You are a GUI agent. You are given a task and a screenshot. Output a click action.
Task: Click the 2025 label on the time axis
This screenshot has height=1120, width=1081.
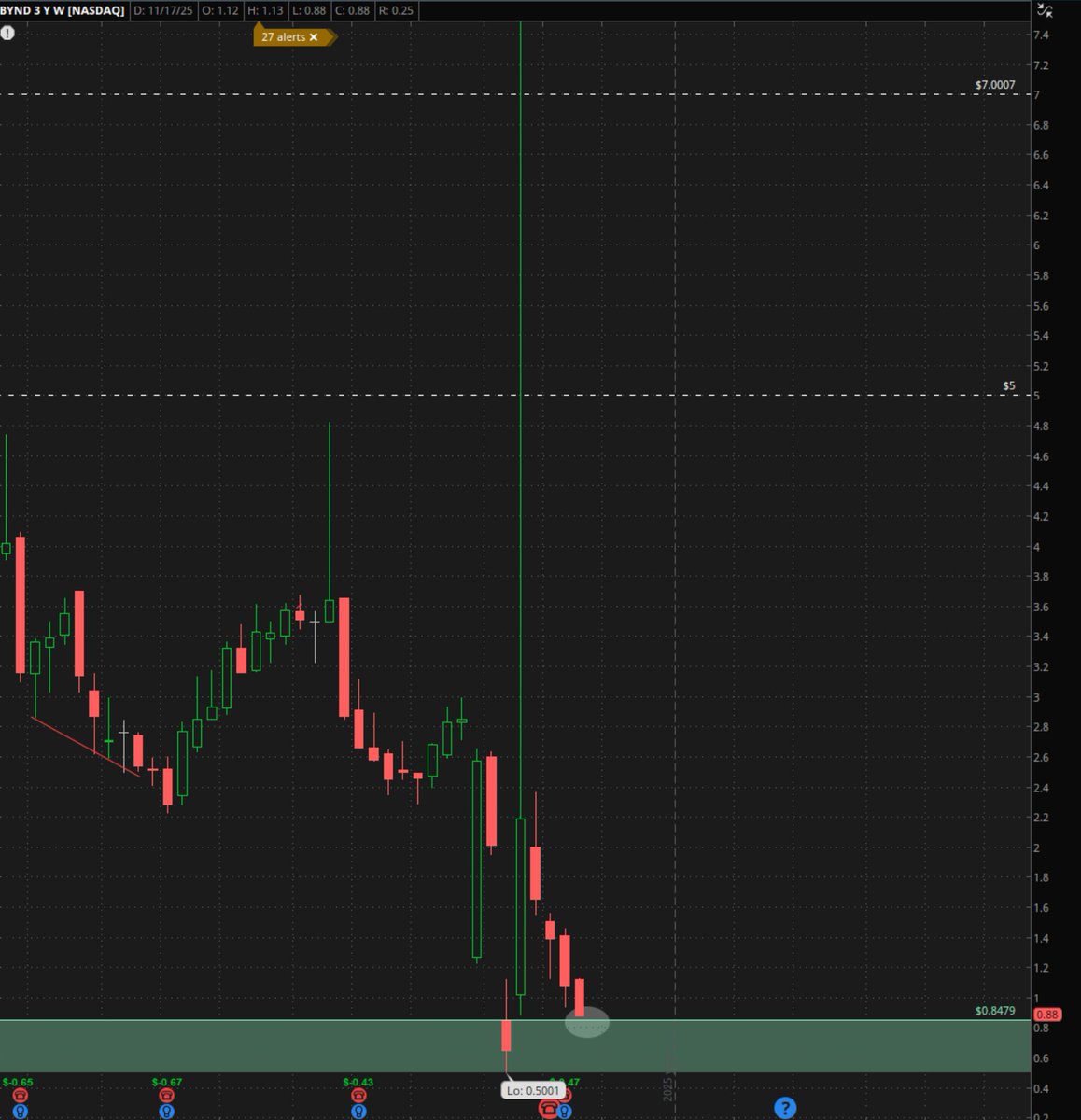pyautogui.click(x=668, y=1089)
